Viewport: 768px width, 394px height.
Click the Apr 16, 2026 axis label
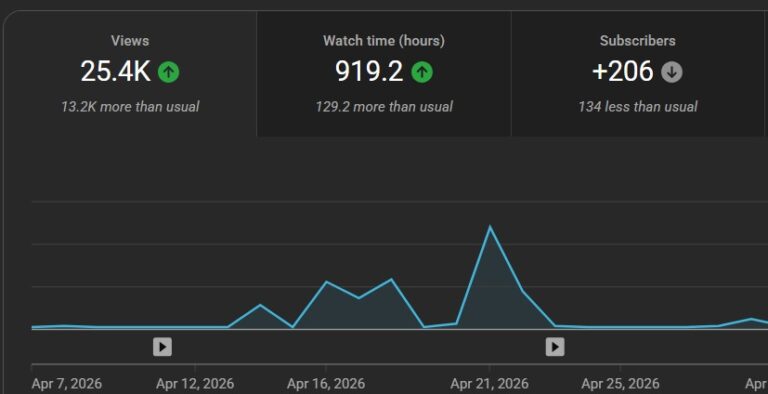(326, 384)
